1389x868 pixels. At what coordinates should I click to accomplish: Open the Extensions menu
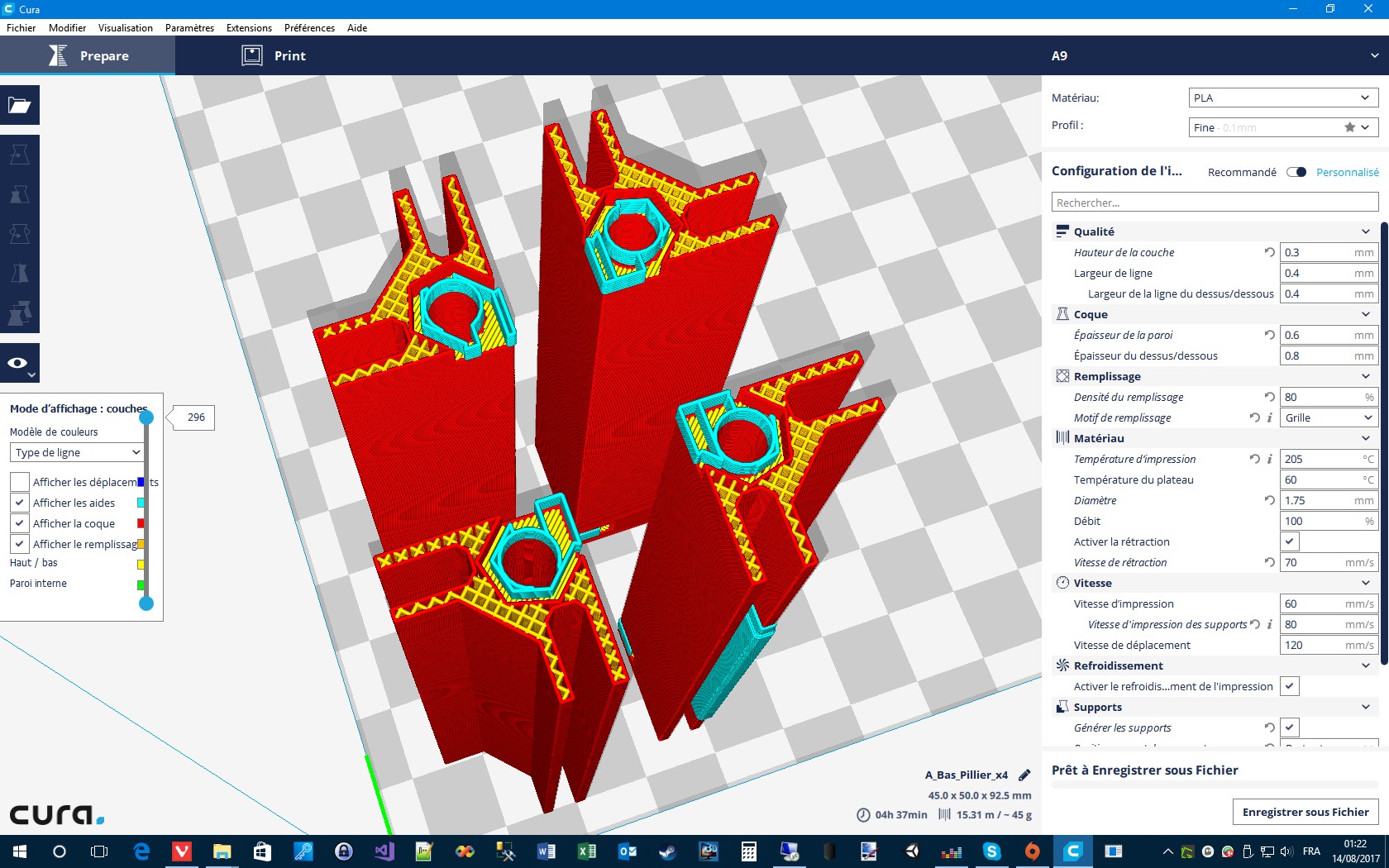point(249,27)
